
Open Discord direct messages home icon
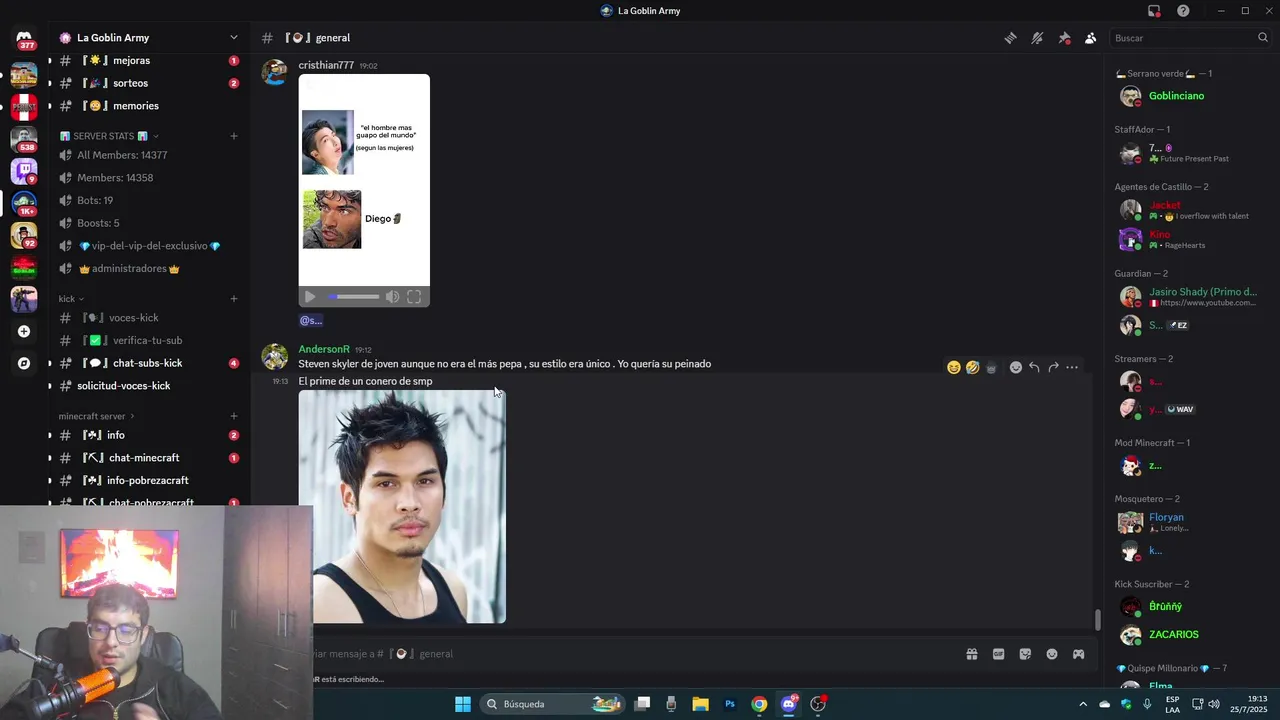click(24, 38)
